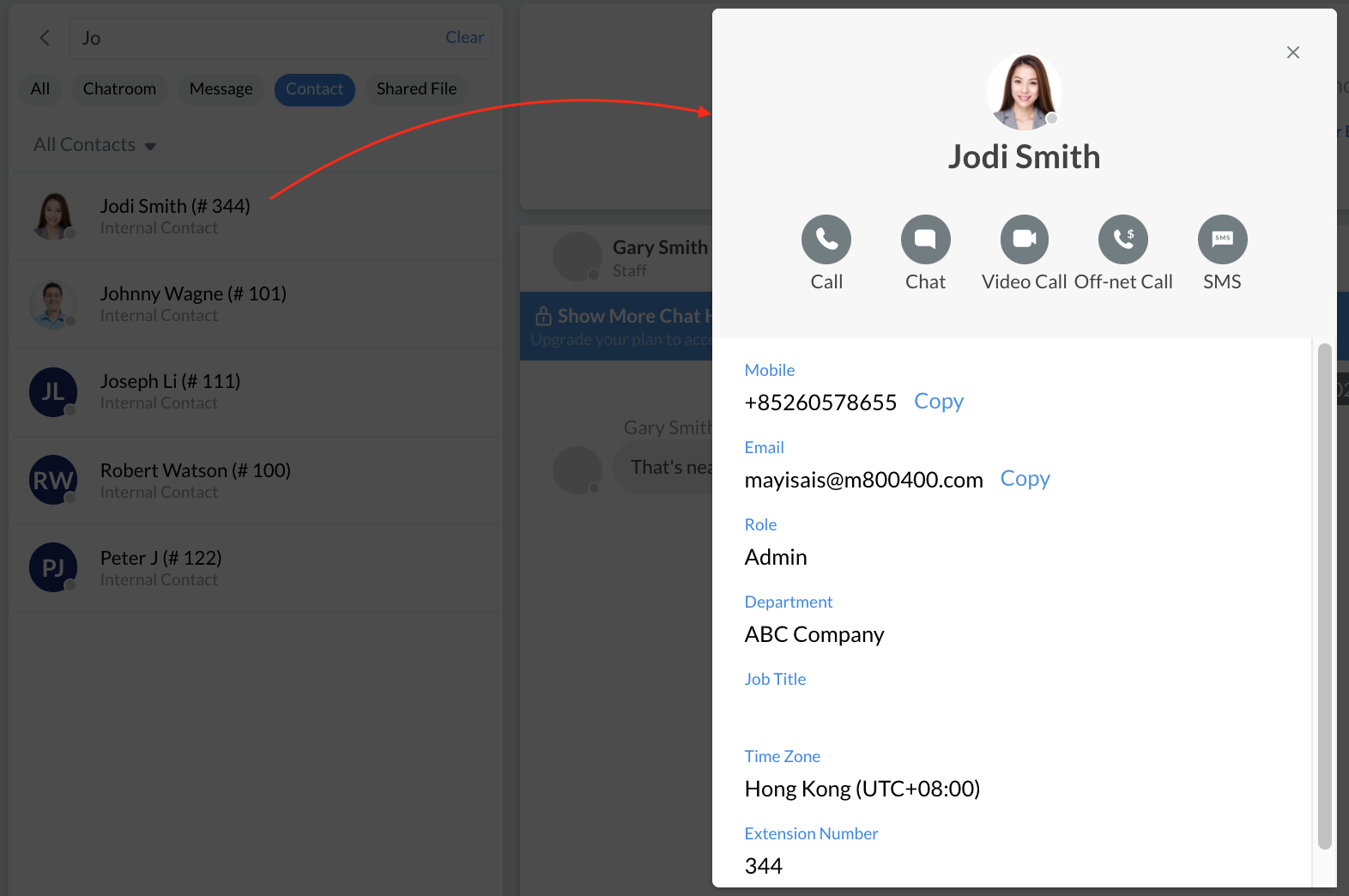Open Peter J (# 122) contact row

(255, 568)
